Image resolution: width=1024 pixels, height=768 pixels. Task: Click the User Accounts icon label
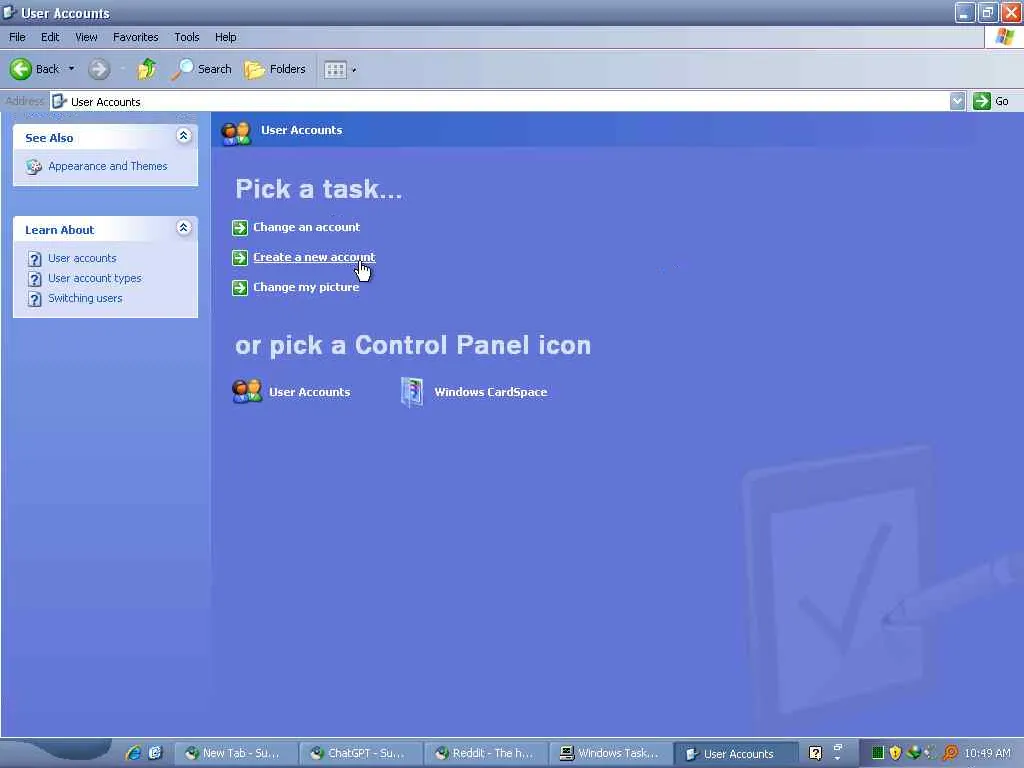[x=310, y=392]
